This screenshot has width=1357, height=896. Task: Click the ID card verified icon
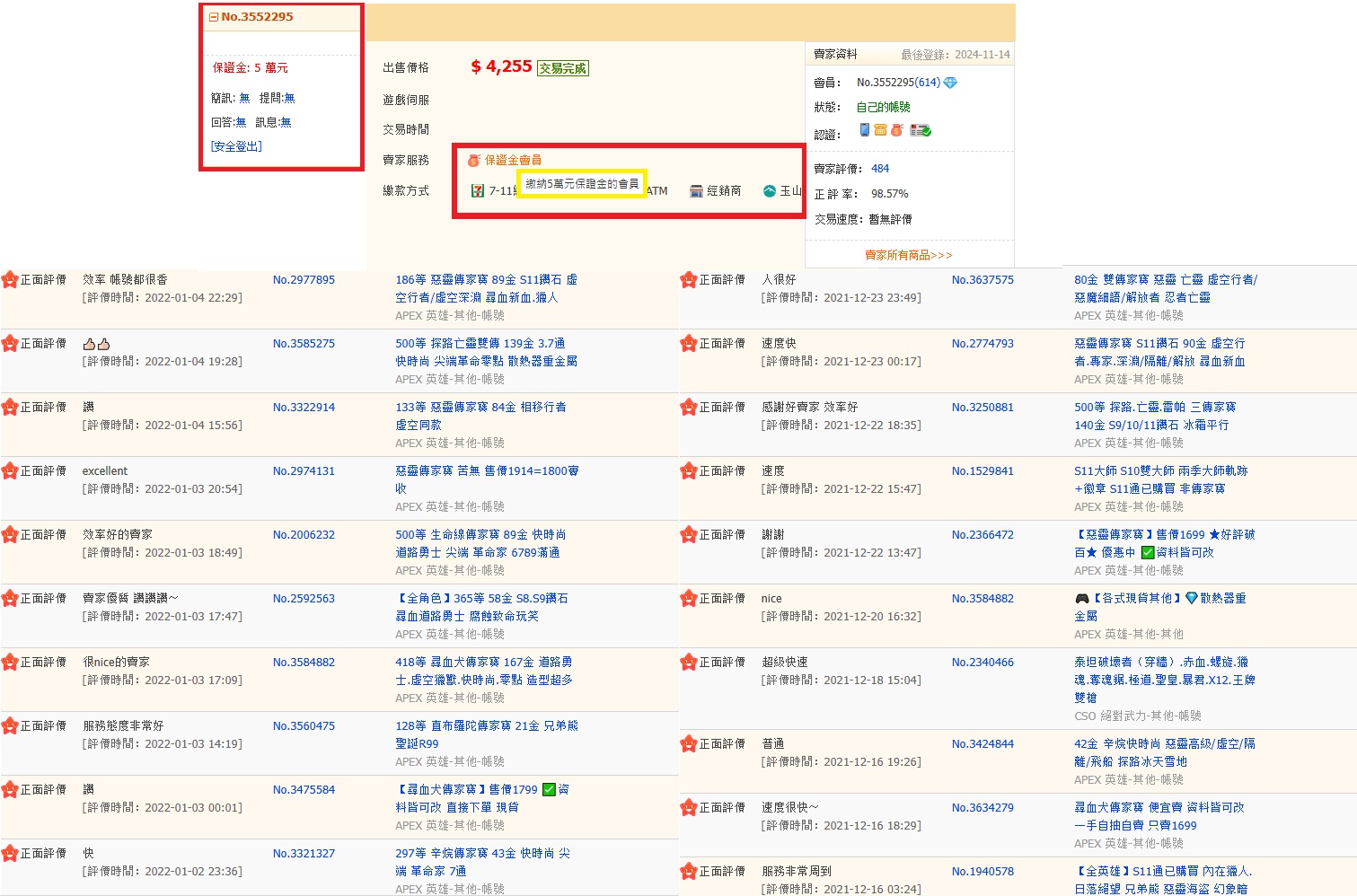point(921,130)
